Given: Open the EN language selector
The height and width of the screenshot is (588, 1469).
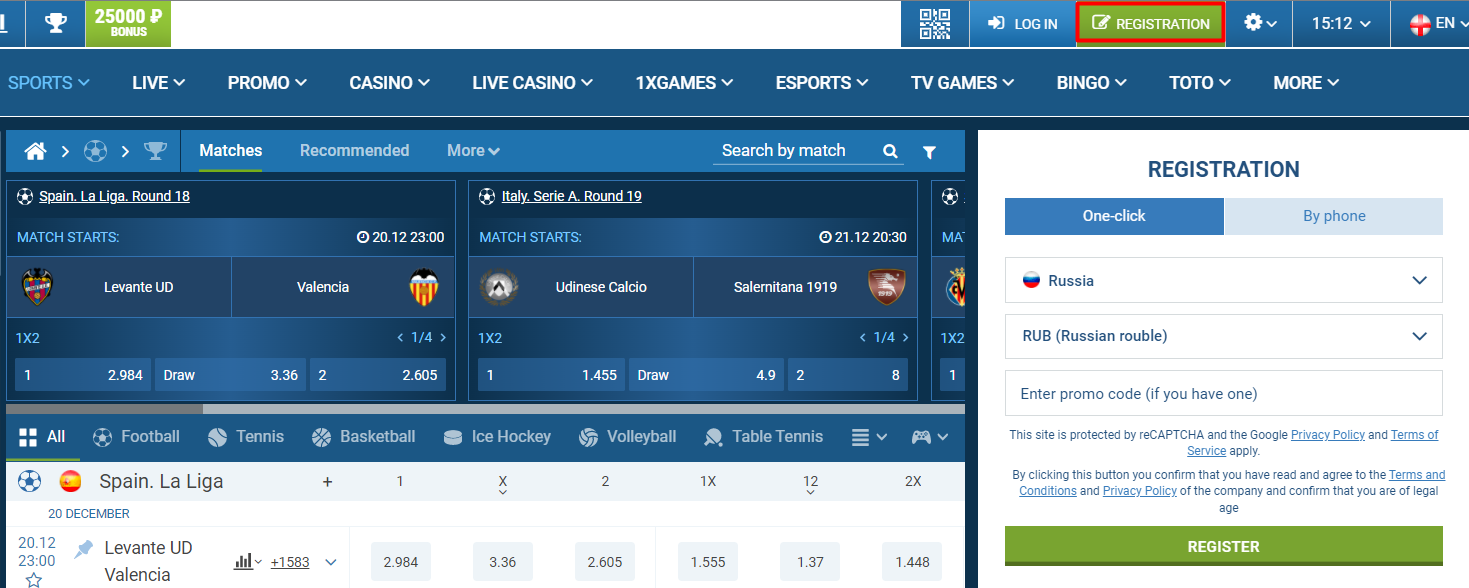Looking at the screenshot, I should (x=1438, y=23).
